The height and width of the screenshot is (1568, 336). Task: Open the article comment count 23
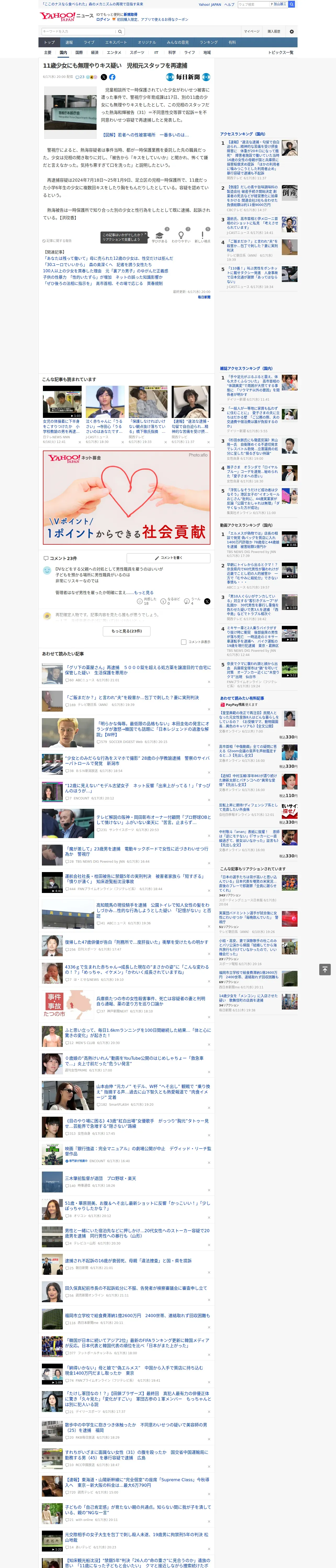(x=80, y=77)
